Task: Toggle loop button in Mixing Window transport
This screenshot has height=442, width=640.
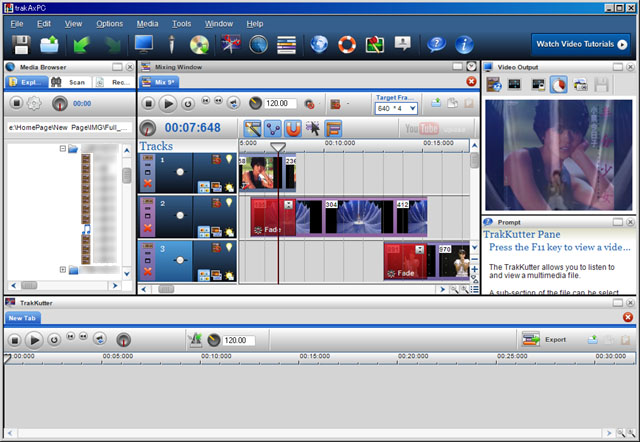Action: (x=188, y=104)
